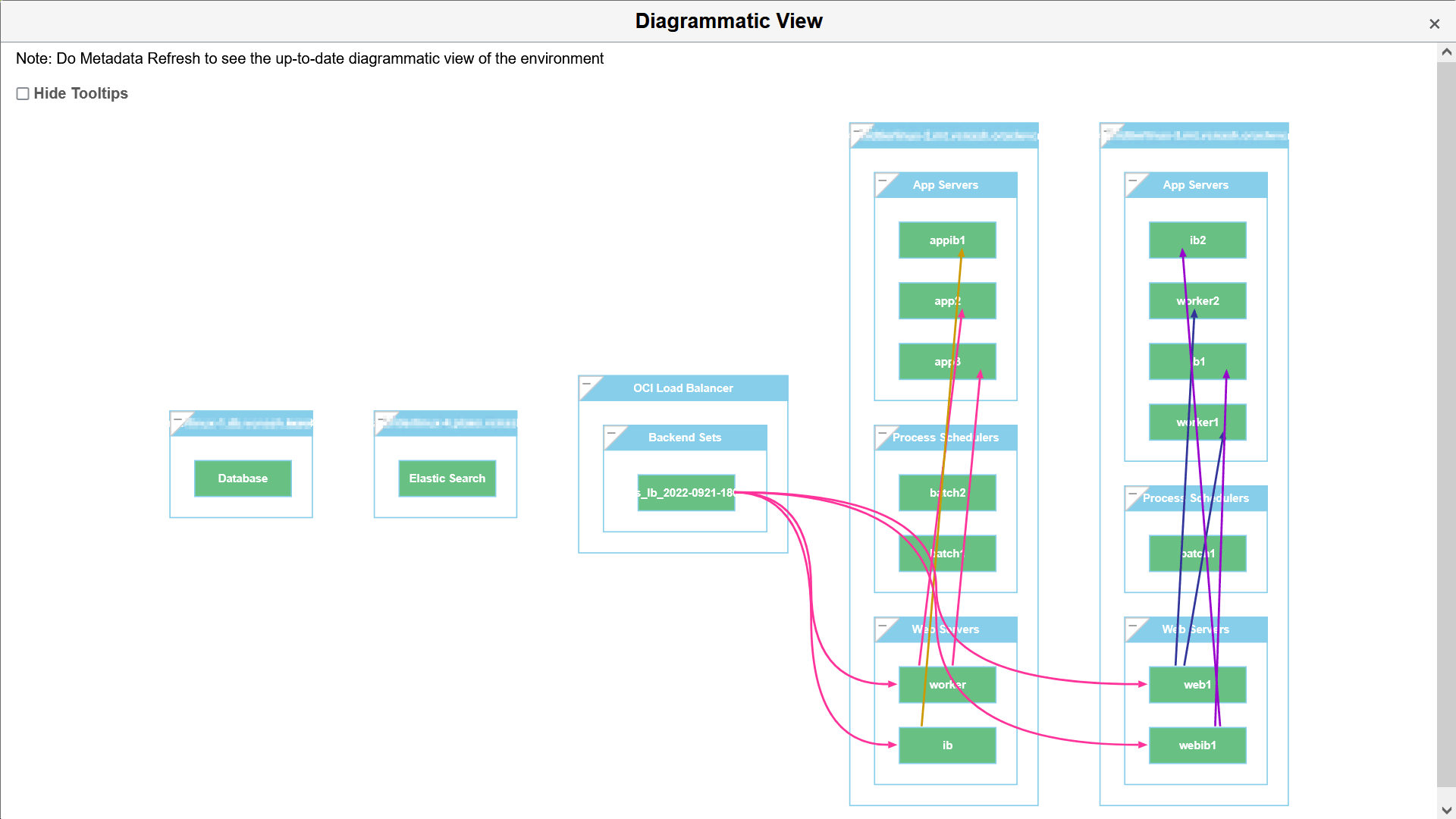Select the web1 node

[x=1197, y=685]
